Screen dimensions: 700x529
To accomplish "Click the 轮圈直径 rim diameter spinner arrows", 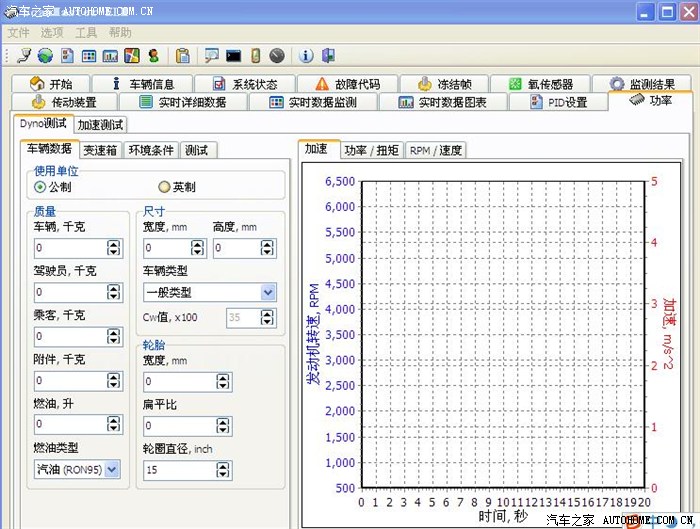I will pyautogui.click(x=266, y=469).
